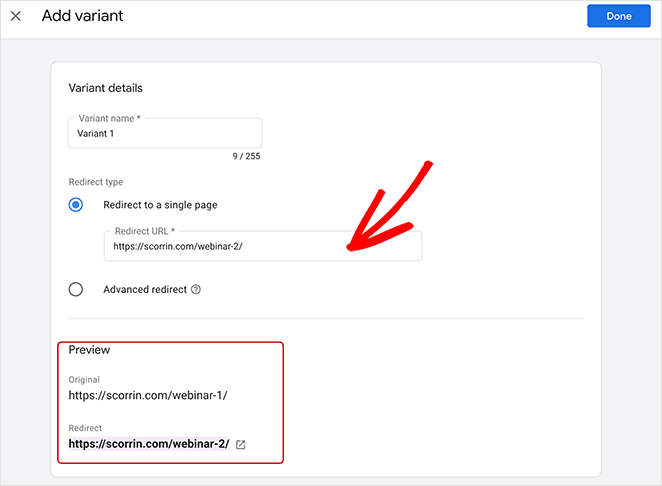Image resolution: width=662 pixels, height=486 pixels.
Task: Edit the Variant name field
Action: click(x=165, y=133)
